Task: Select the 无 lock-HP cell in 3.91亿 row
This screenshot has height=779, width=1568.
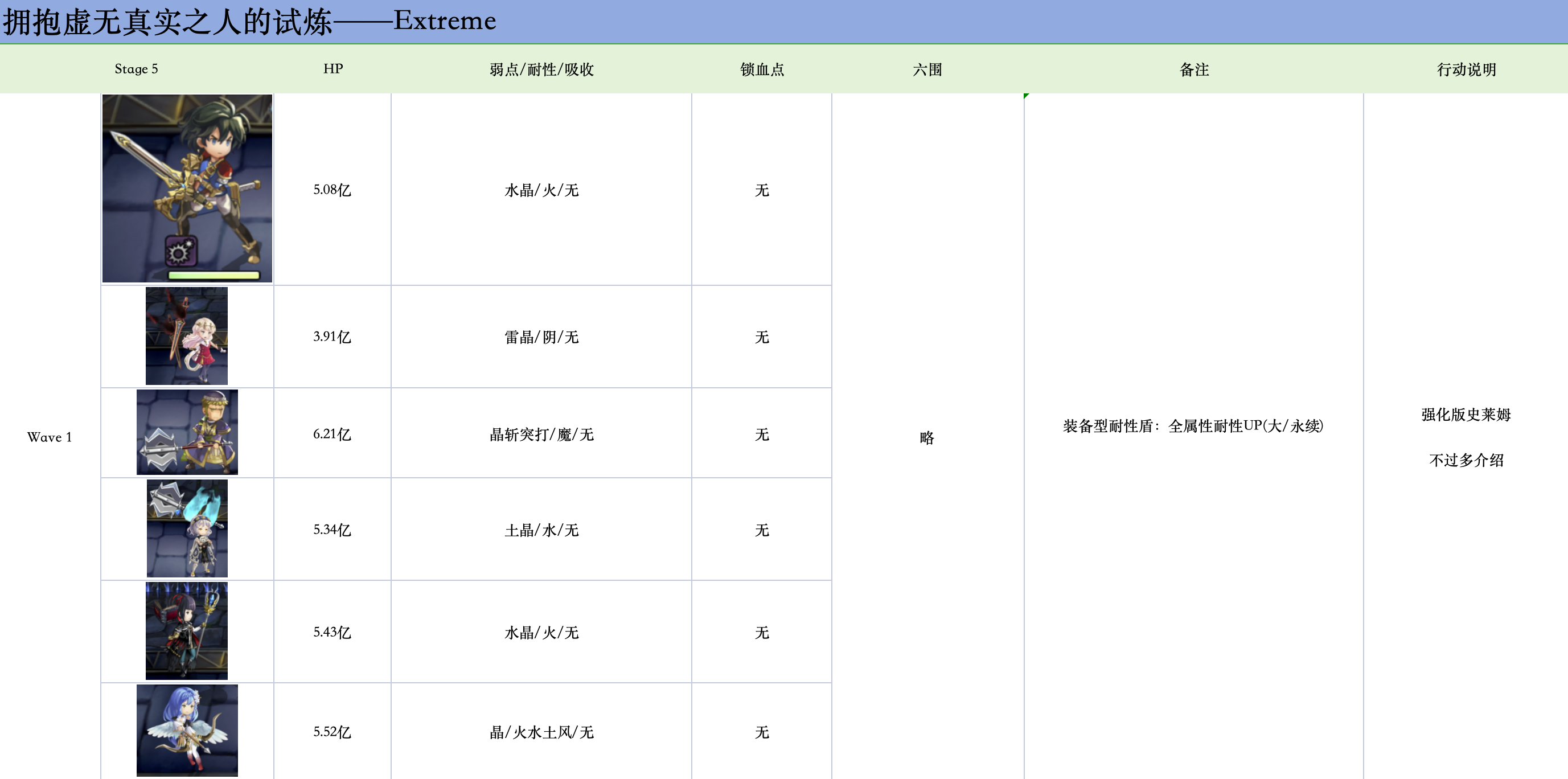Action: pyautogui.click(x=762, y=337)
